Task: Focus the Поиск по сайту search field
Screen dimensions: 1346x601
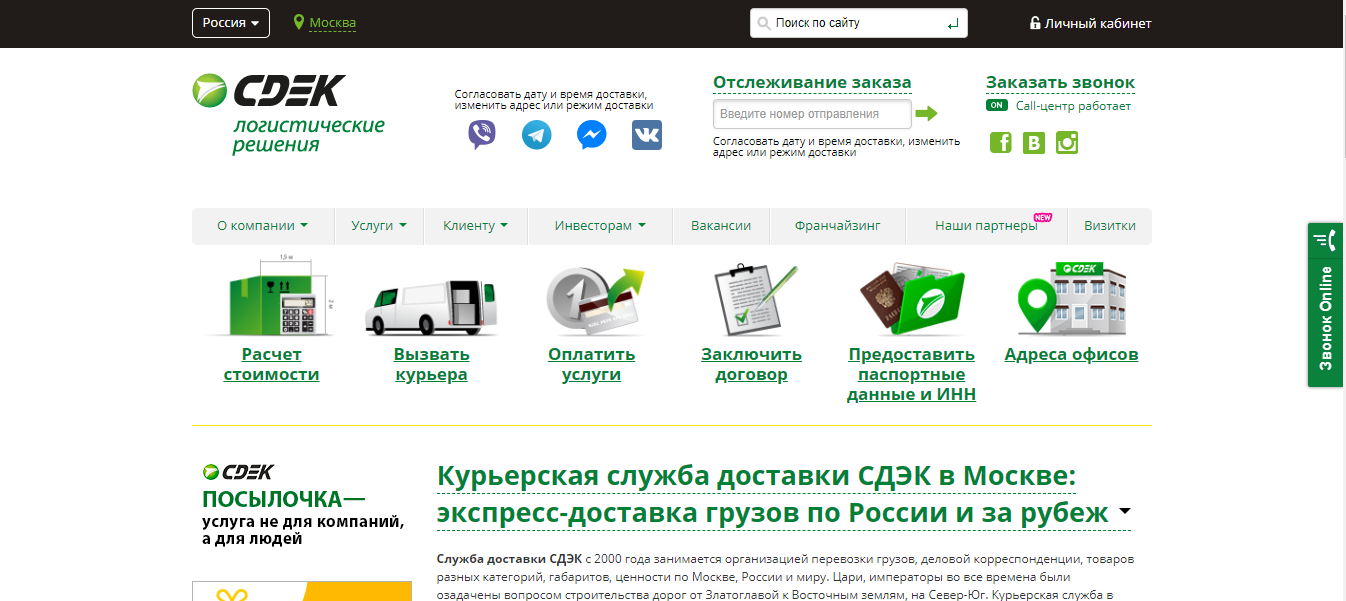Action: (859, 23)
